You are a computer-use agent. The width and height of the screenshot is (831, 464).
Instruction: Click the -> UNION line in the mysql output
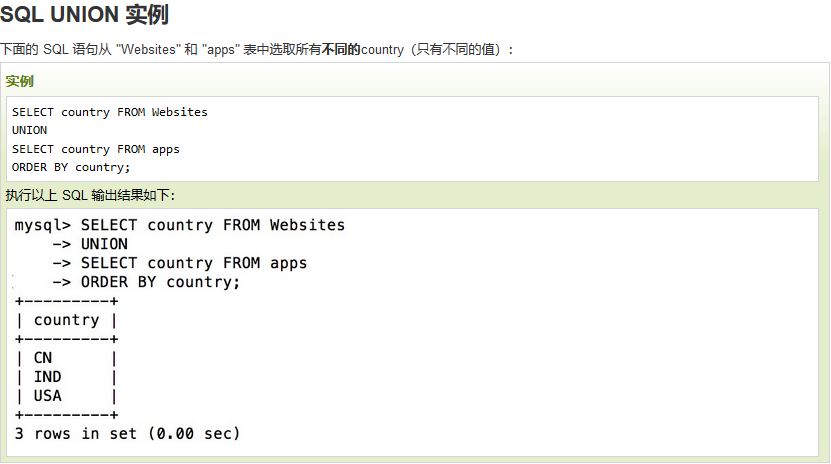pos(90,244)
